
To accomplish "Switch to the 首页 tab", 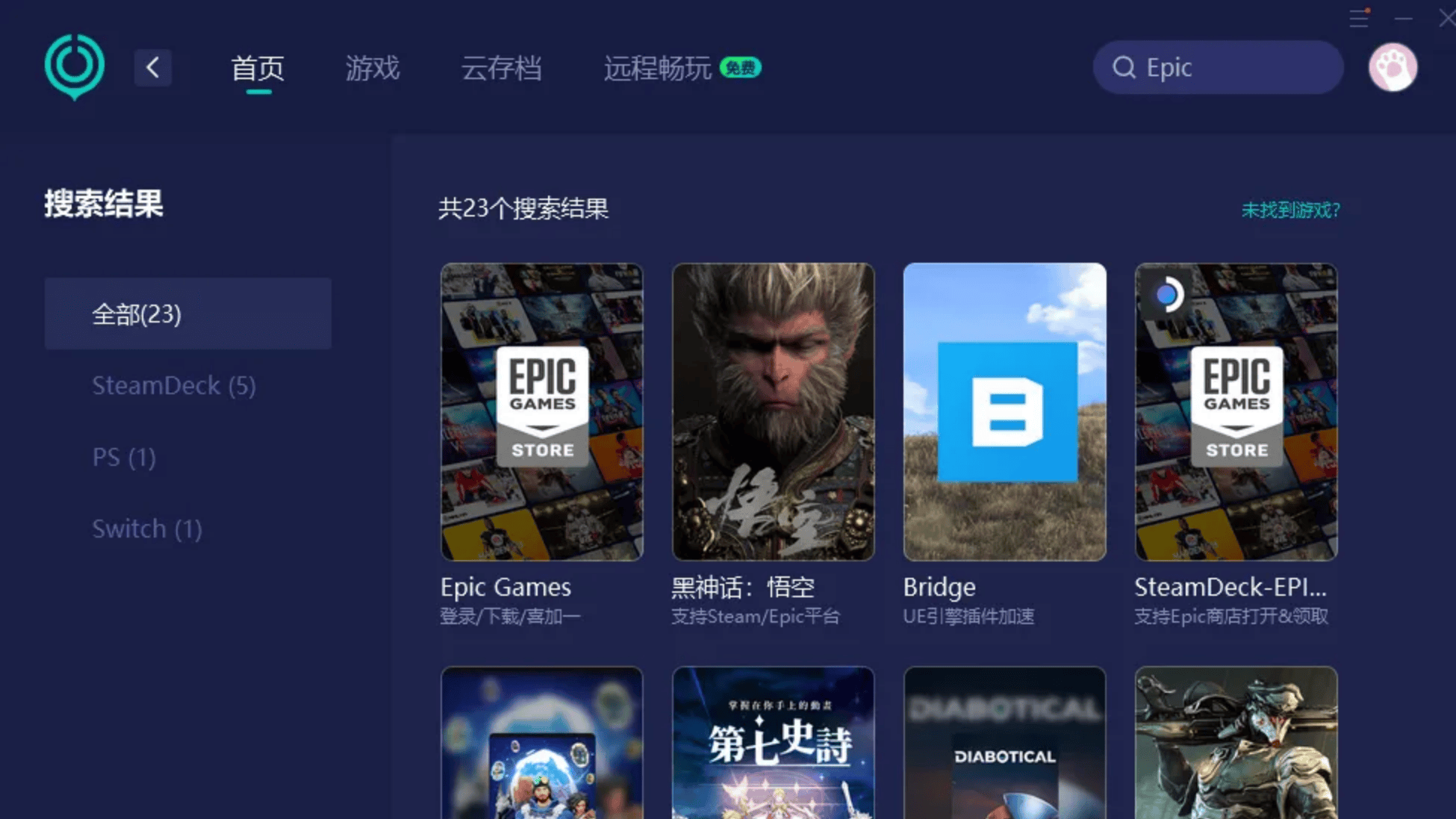I will tap(258, 68).
